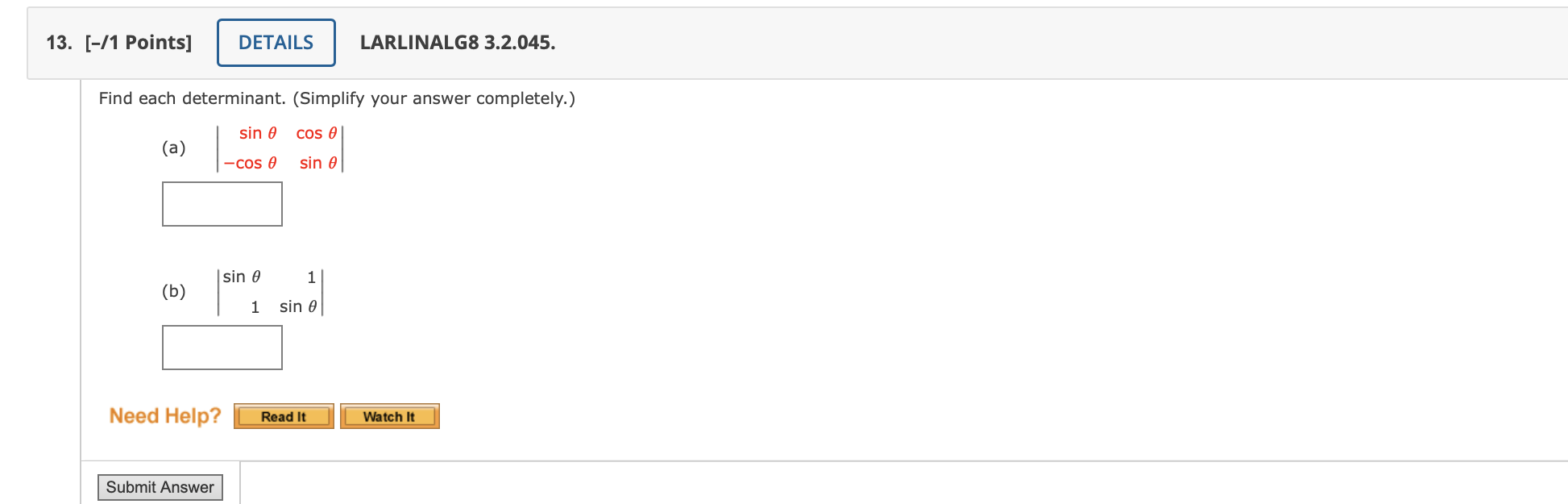Click the number 1 in part (b) matrix
Image resolution: width=1568 pixels, height=504 pixels.
point(310,277)
